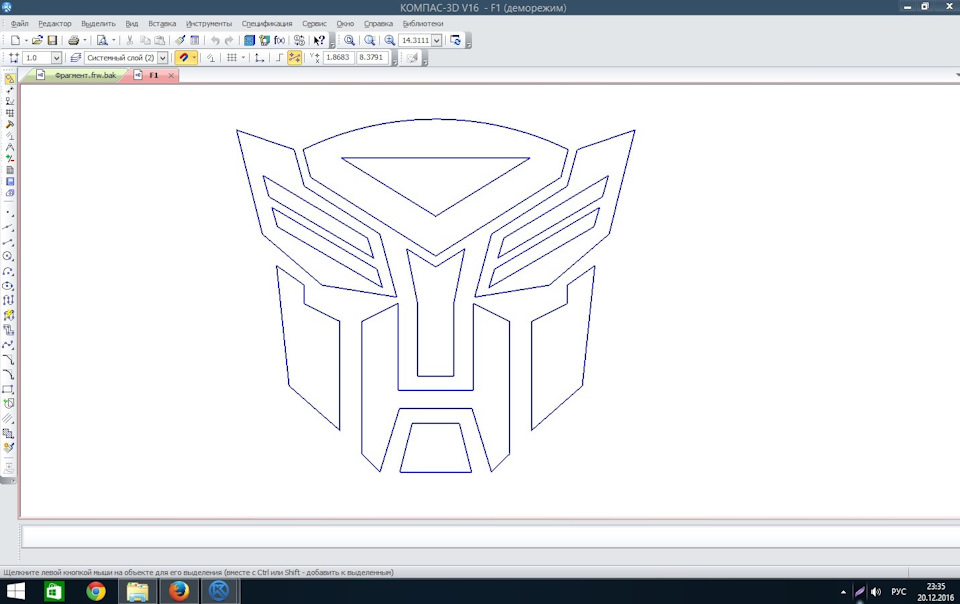Expand the Системный слой (2) layer dropdown
The width and height of the screenshot is (960, 604).
coord(163,58)
